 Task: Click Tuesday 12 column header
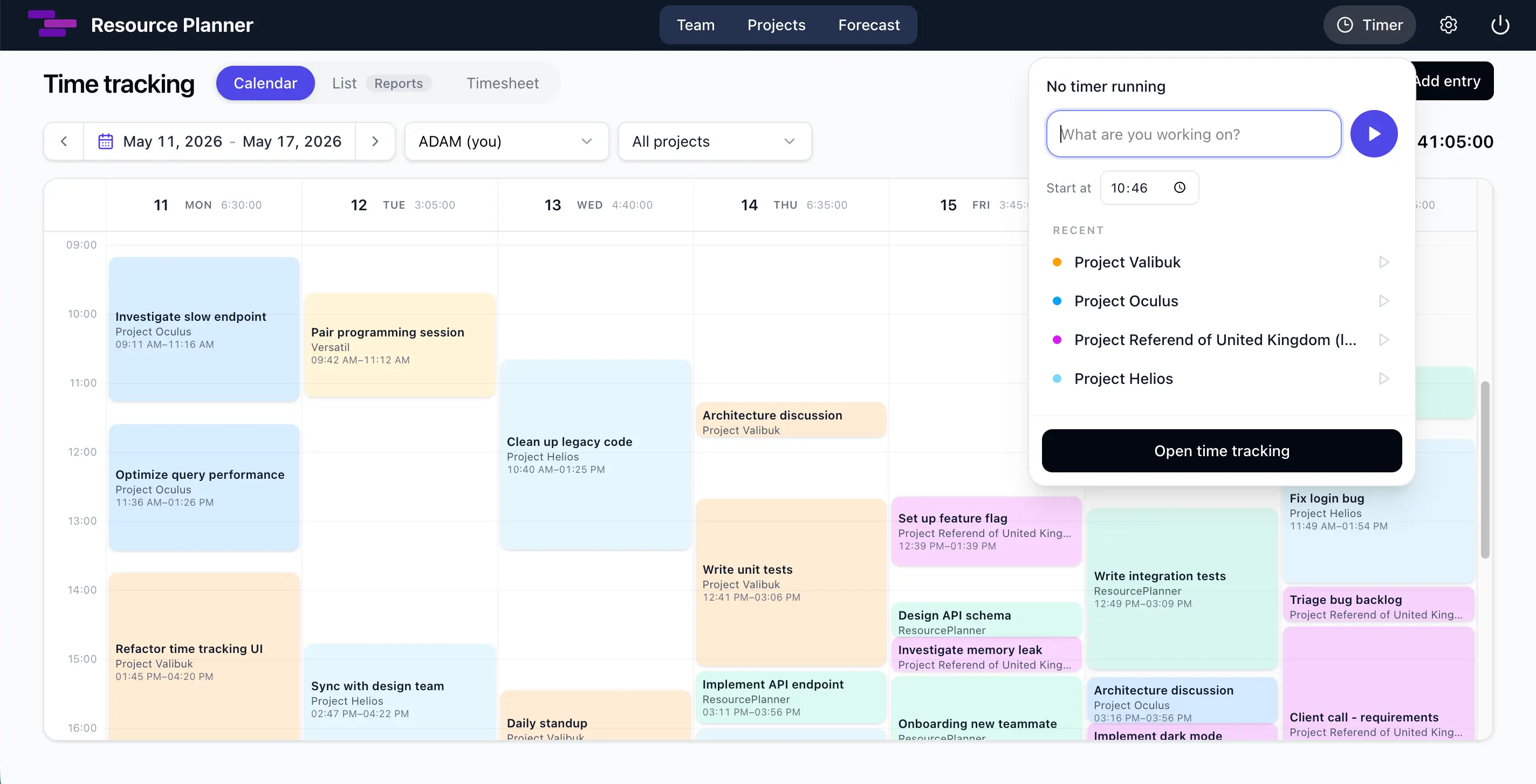400,205
